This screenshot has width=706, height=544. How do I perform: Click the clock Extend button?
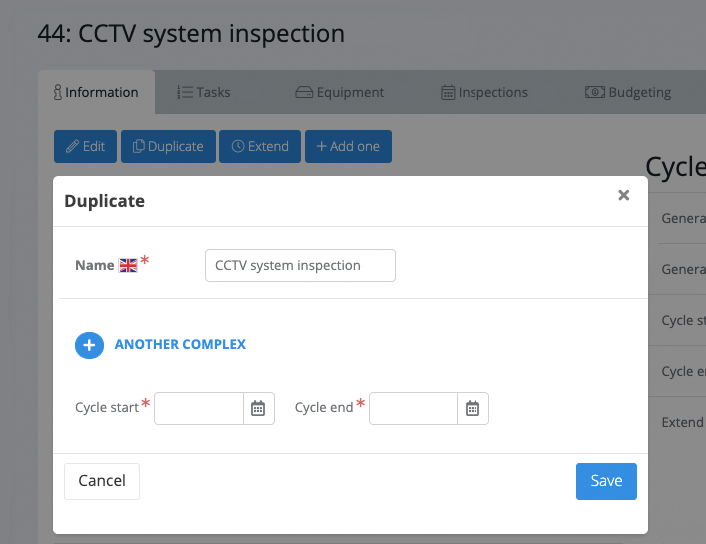[x=260, y=146]
